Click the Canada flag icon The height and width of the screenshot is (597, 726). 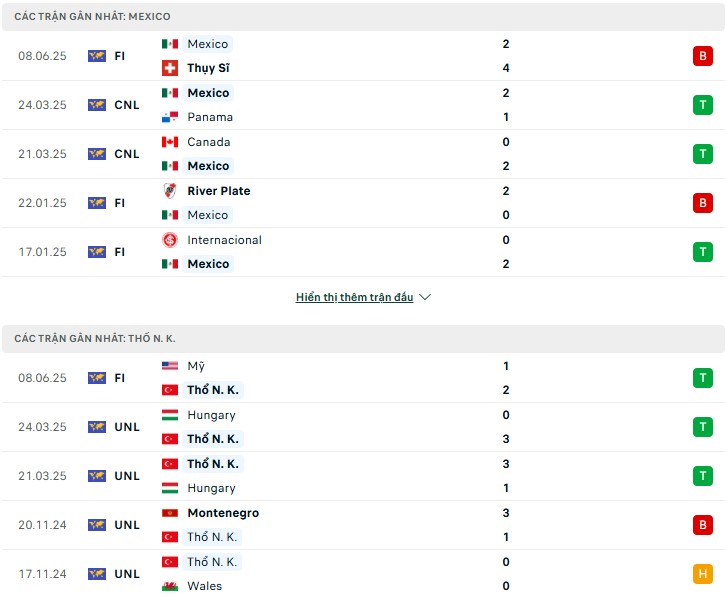pos(170,142)
